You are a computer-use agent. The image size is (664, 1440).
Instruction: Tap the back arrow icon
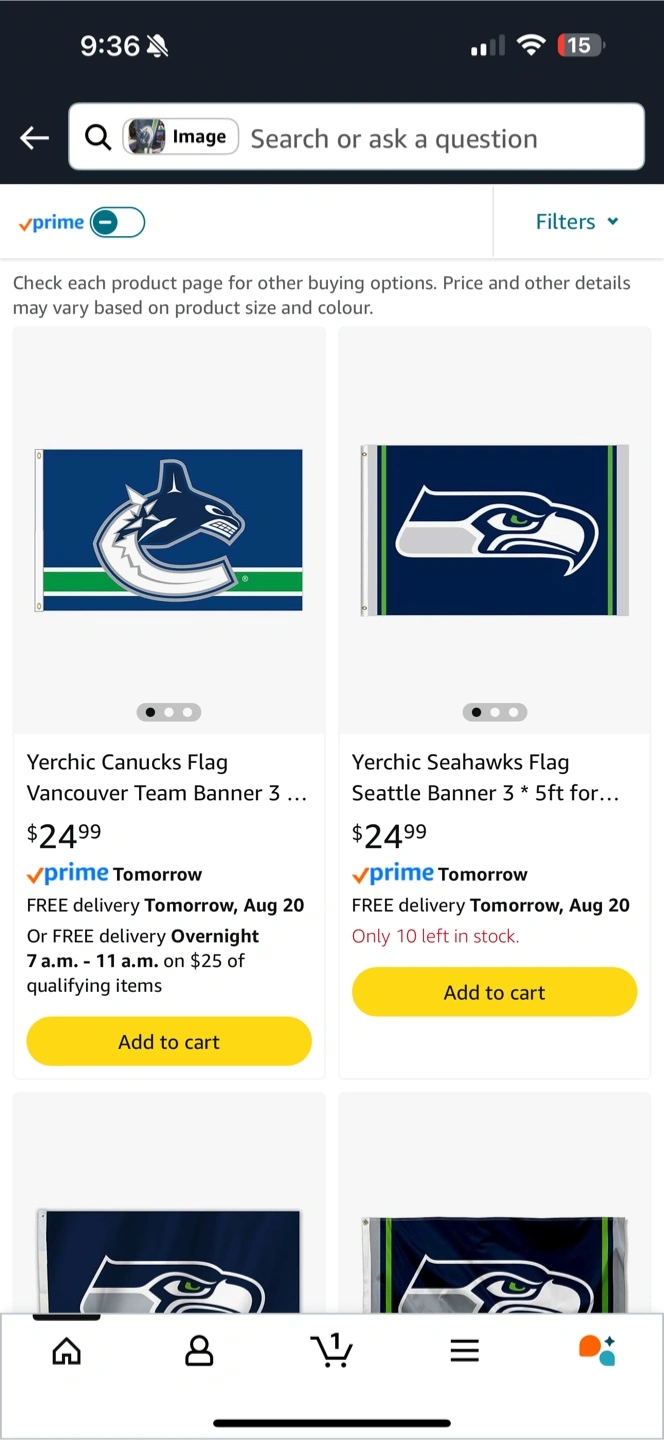(x=35, y=138)
